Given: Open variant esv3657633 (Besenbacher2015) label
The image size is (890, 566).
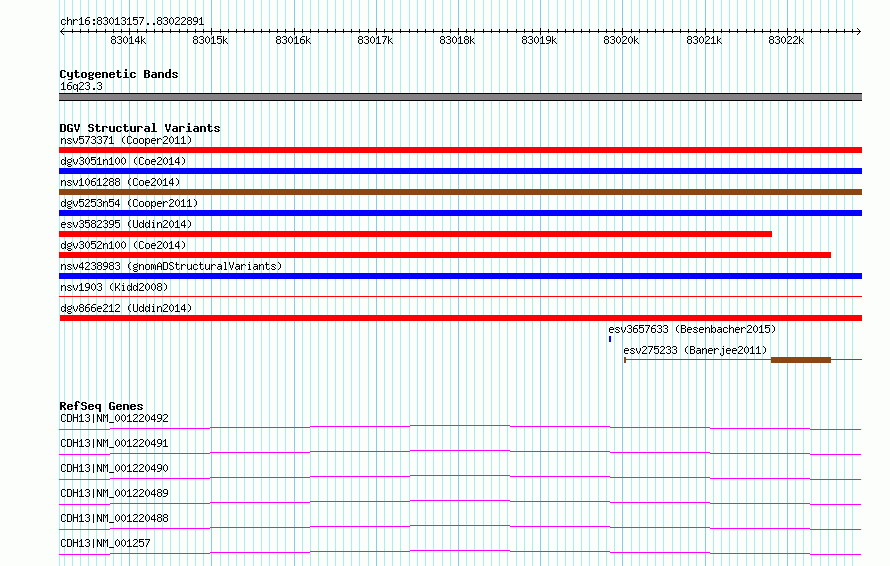Looking at the screenshot, I should pos(692,329).
